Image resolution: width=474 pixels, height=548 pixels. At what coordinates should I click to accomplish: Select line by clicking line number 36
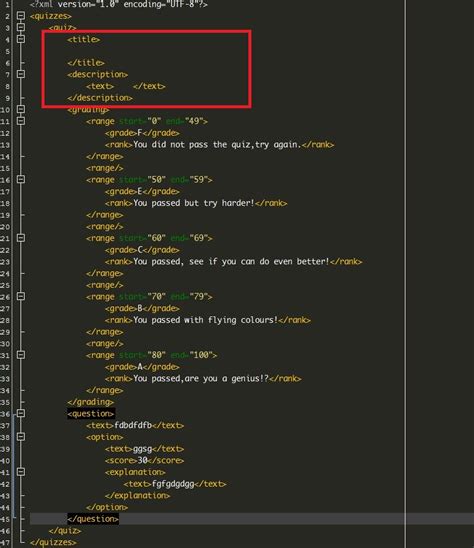click(x=5, y=414)
